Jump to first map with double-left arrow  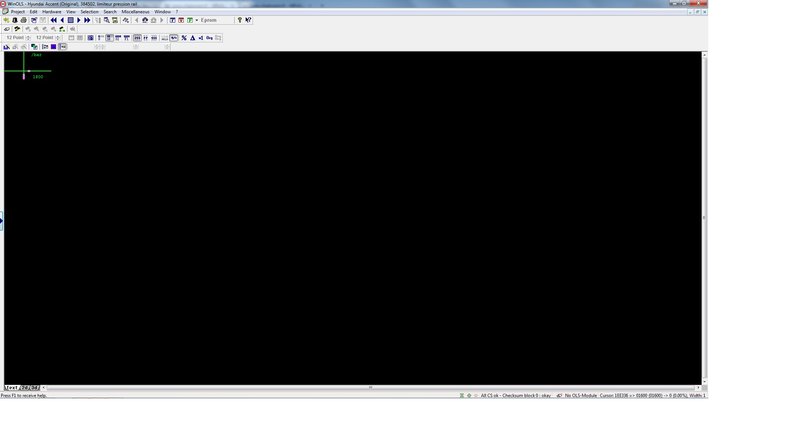54,20
